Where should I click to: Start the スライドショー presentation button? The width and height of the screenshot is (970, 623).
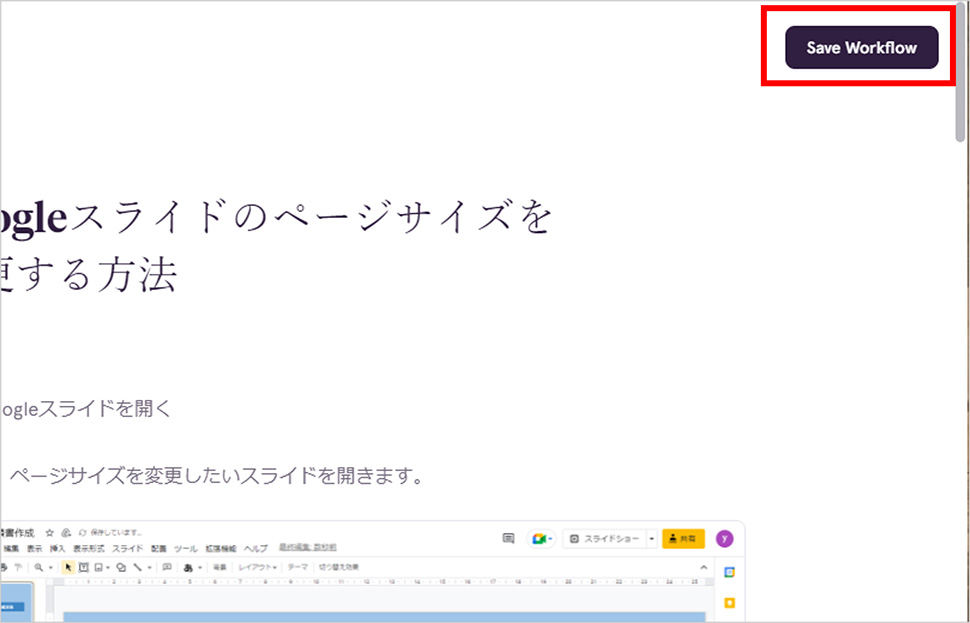click(604, 539)
